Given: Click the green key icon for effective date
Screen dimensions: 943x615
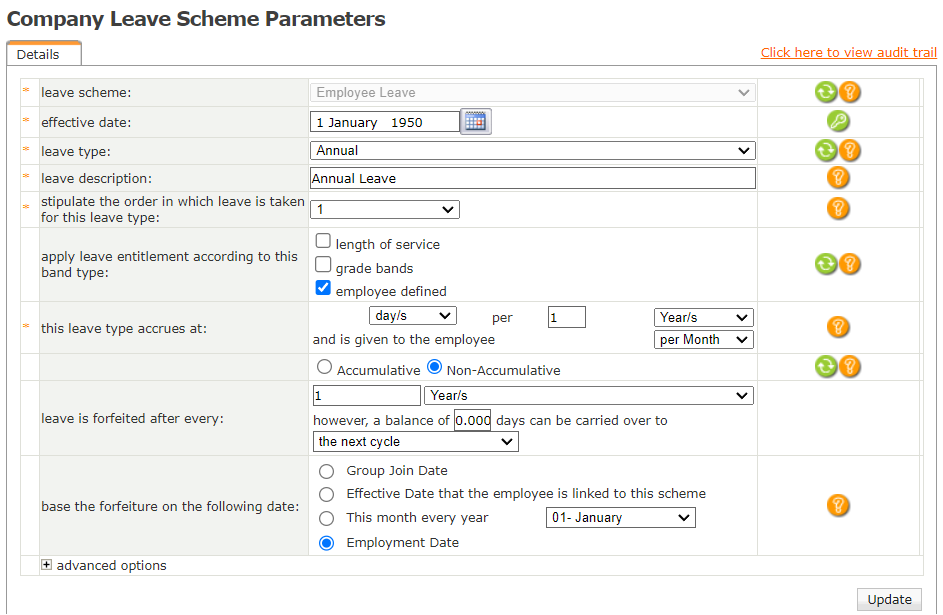Looking at the screenshot, I should coord(838,122).
